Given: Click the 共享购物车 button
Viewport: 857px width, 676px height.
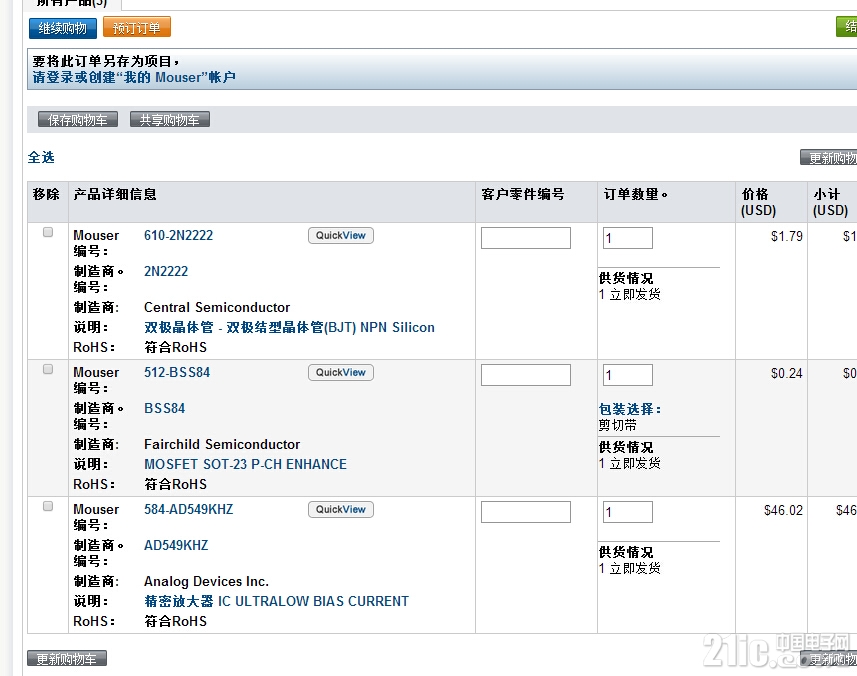Looking at the screenshot, I should pos(169,120).
